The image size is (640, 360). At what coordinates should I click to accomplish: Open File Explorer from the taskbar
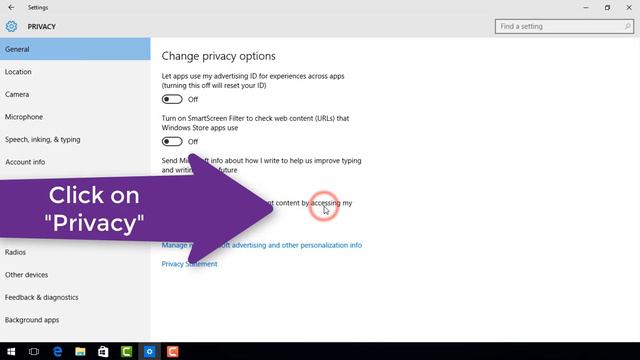tap(80, 351)
